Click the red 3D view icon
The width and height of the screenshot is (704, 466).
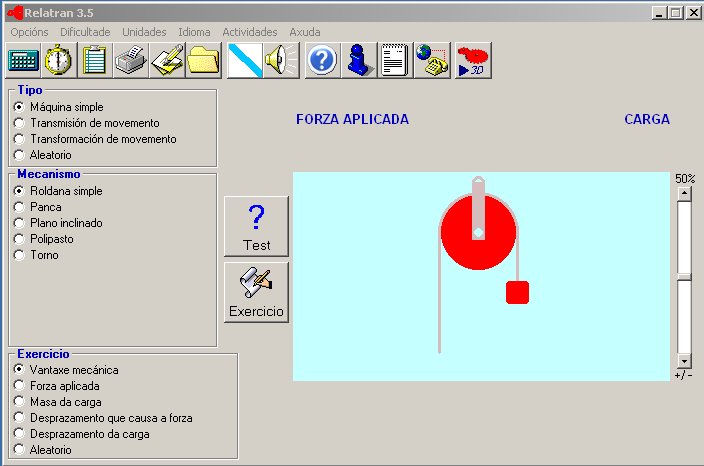pos(472,61)
